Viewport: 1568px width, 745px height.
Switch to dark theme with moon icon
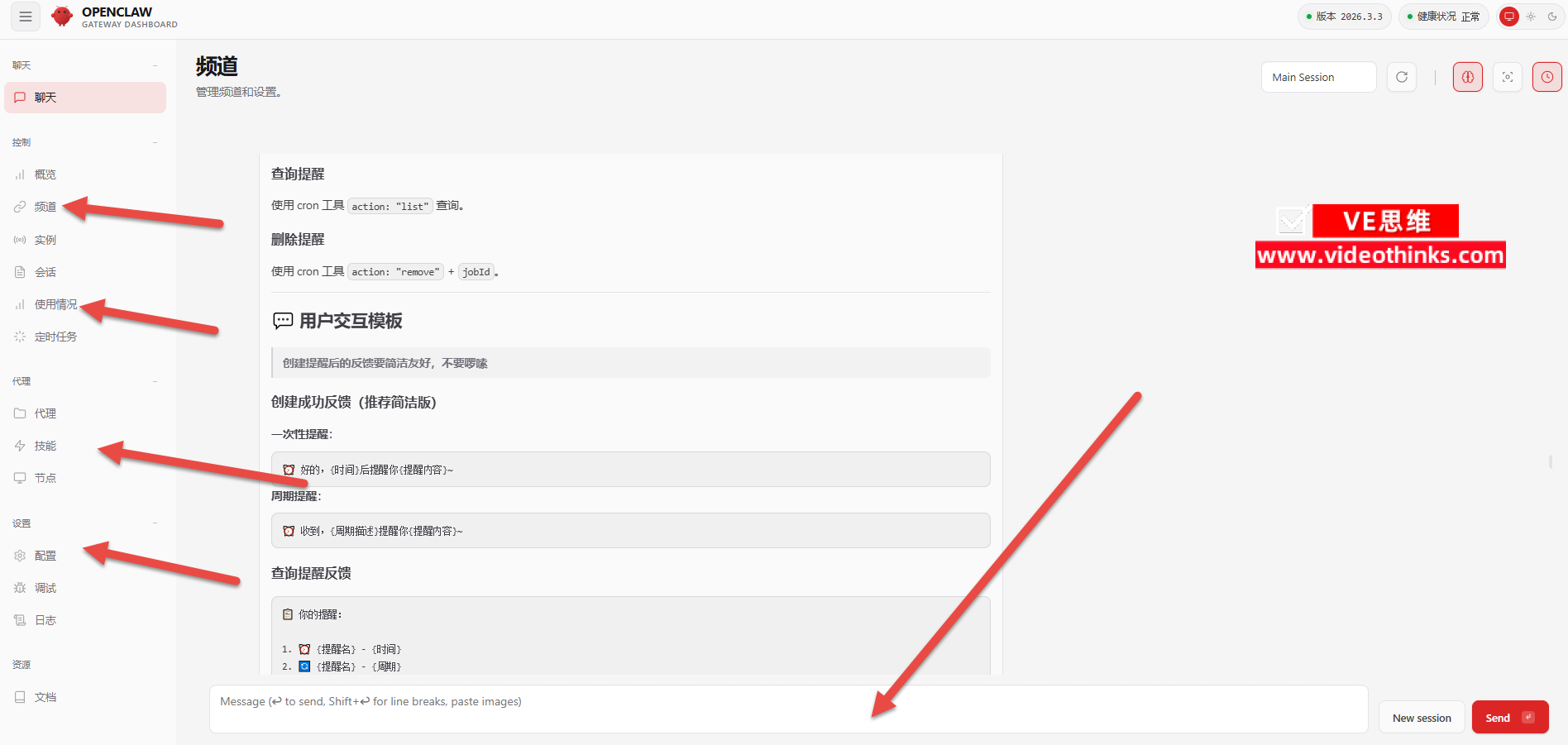pos(1552,17)
